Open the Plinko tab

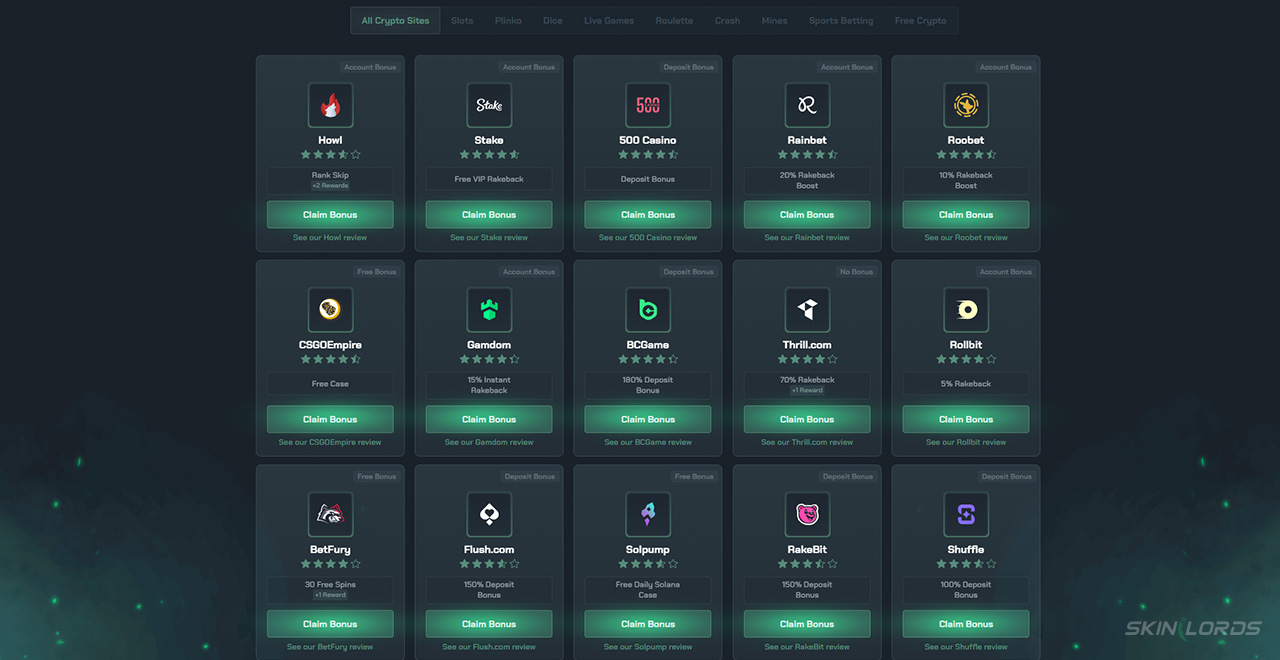[508, 20]
